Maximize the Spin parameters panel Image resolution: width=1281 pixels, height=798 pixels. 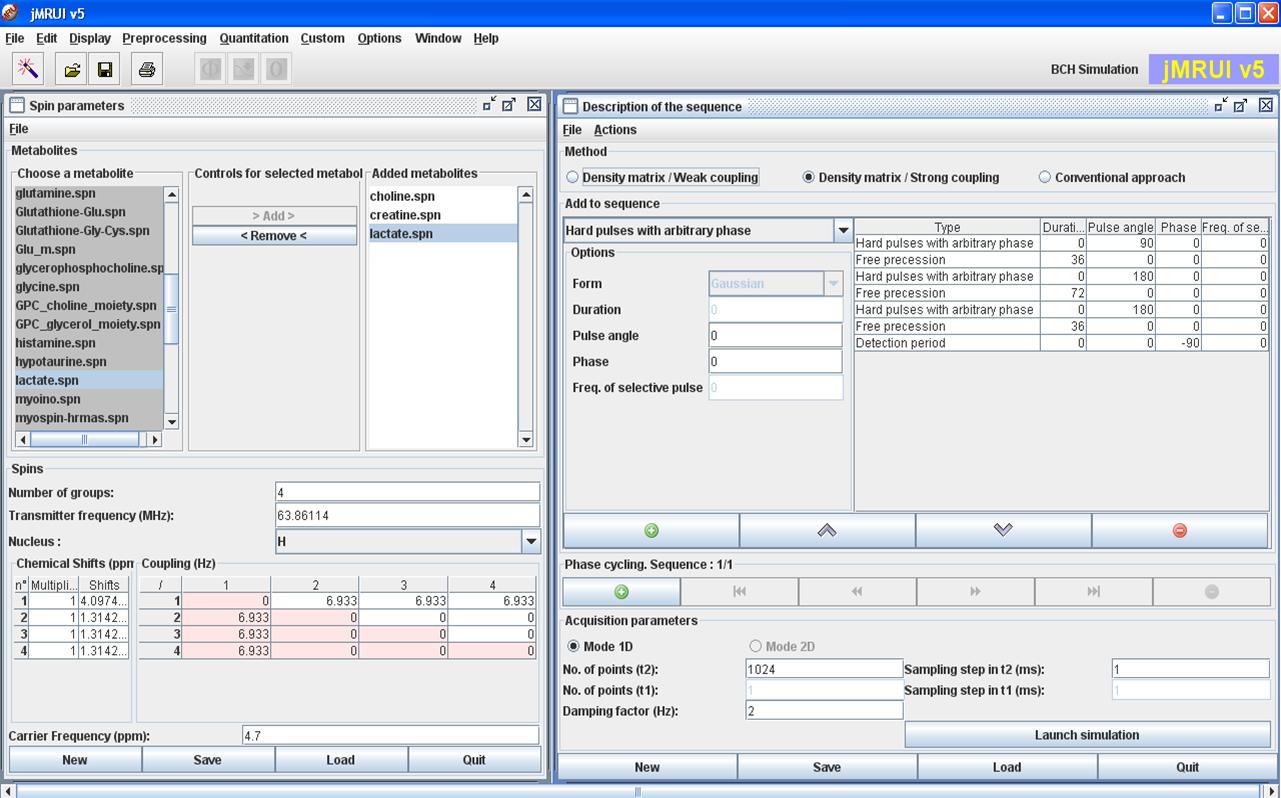click(x=509, y=105)
